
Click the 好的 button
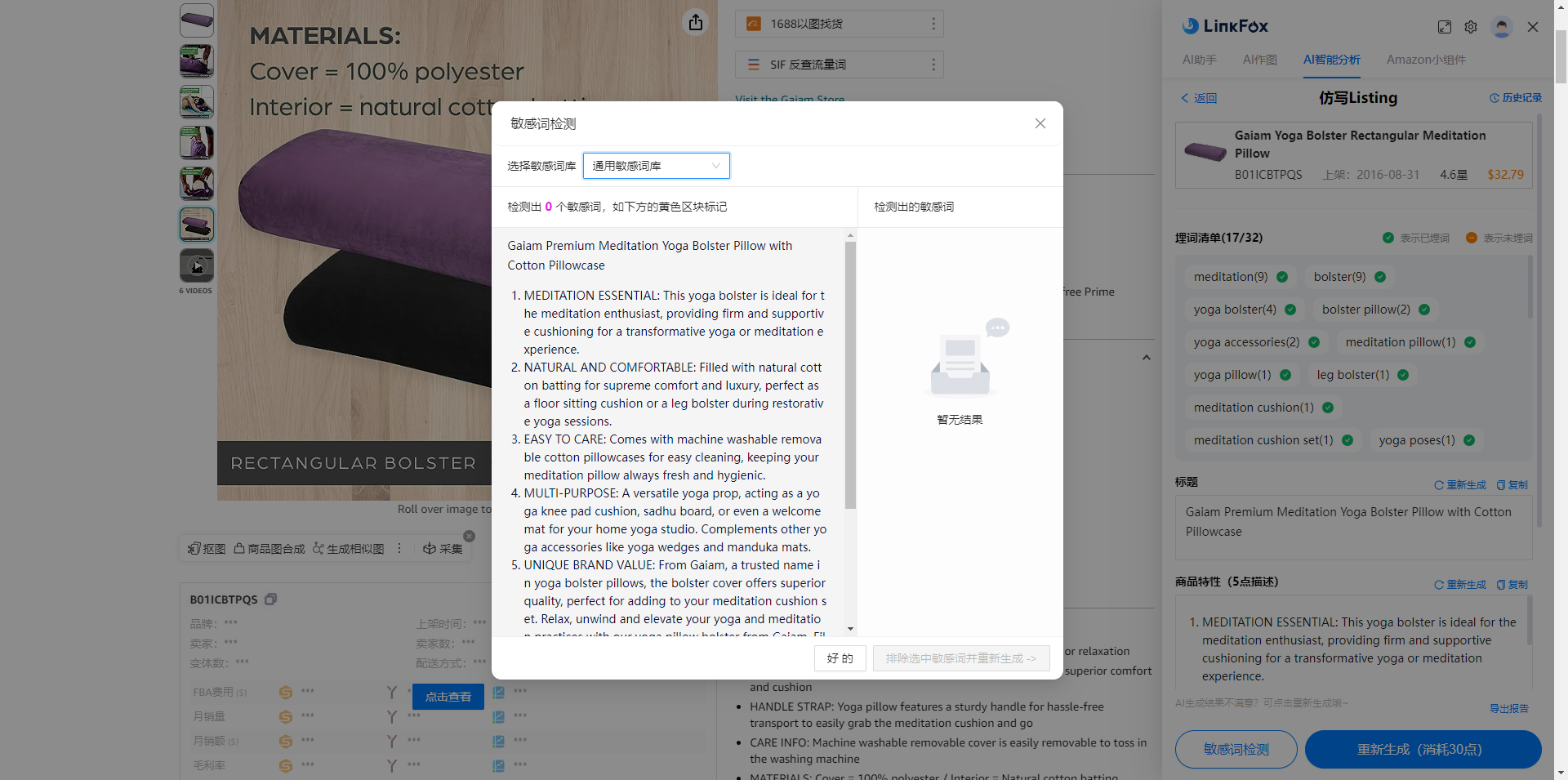[840, 658]
